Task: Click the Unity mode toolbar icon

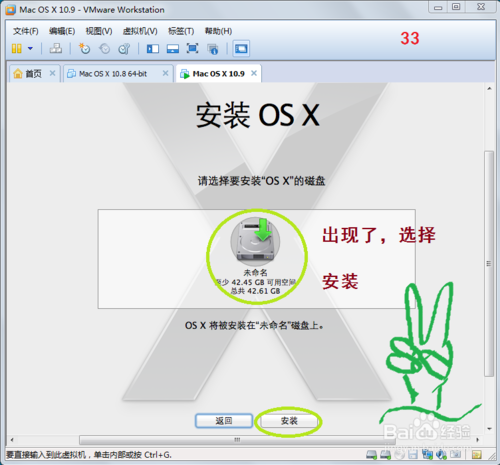Action: (x=213, y=49)
